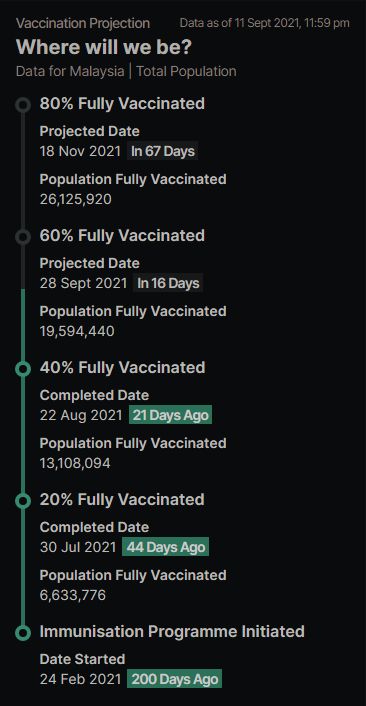Click the green '21 Days Ago' badge
Image resolution: width=366 pixels, height=706 pixels.
coord(171,415)
